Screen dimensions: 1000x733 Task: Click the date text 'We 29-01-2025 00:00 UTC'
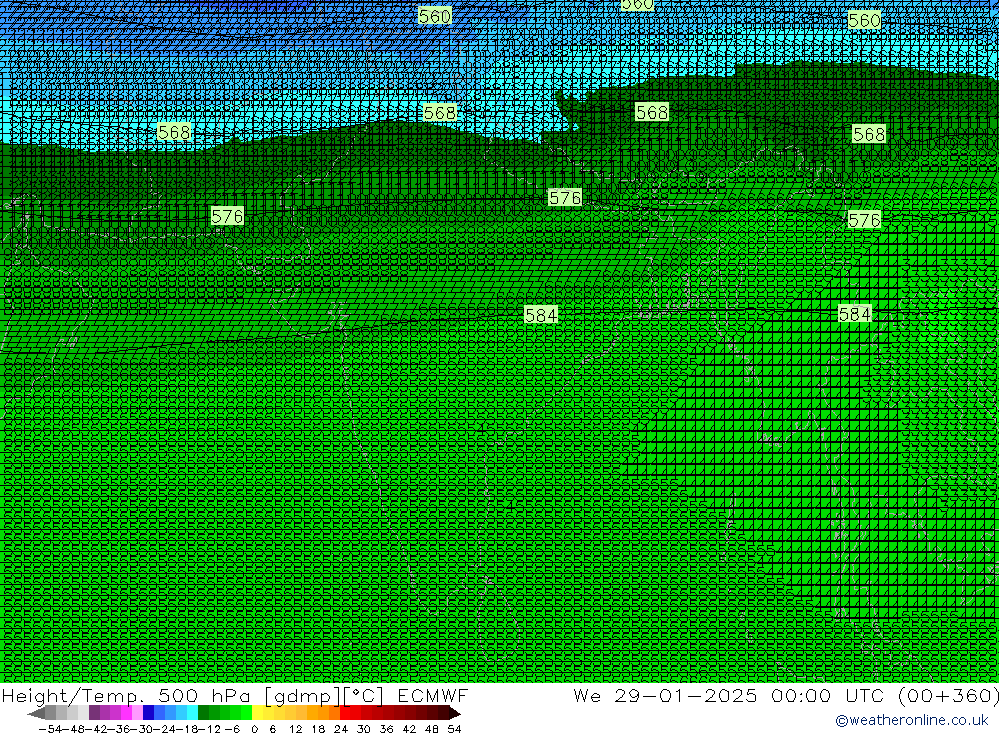731,695
